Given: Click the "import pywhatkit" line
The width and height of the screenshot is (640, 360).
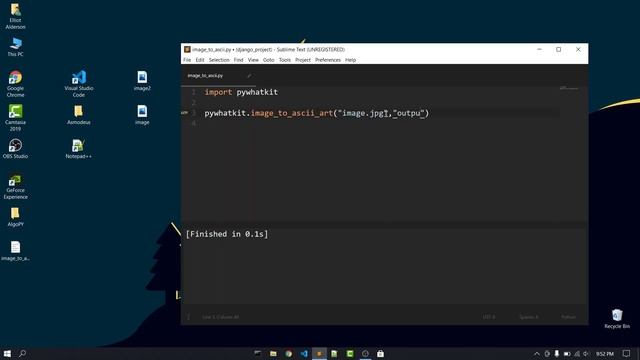Looking at the screenshot, I should (241, 92).
